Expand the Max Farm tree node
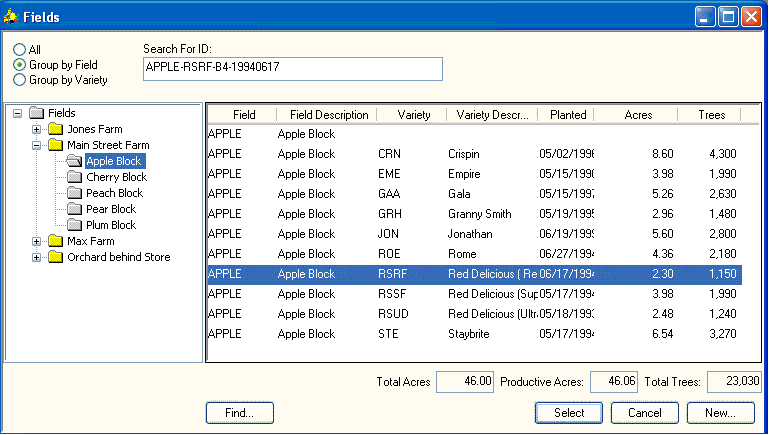 pos(37,241)
